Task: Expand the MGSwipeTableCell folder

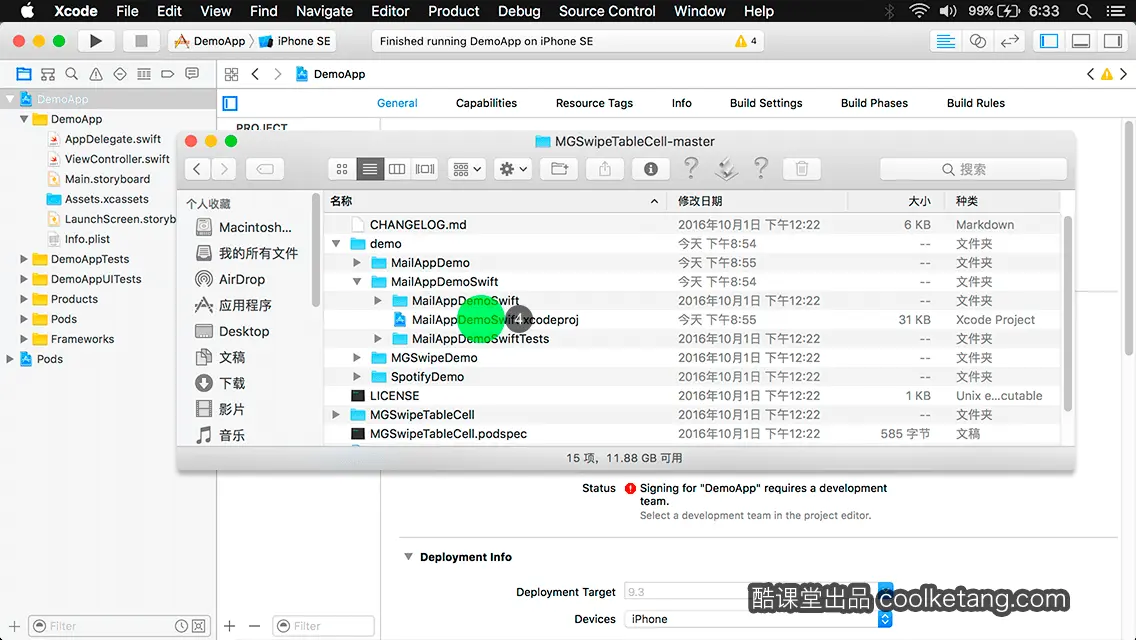Action: pos(335,415)
